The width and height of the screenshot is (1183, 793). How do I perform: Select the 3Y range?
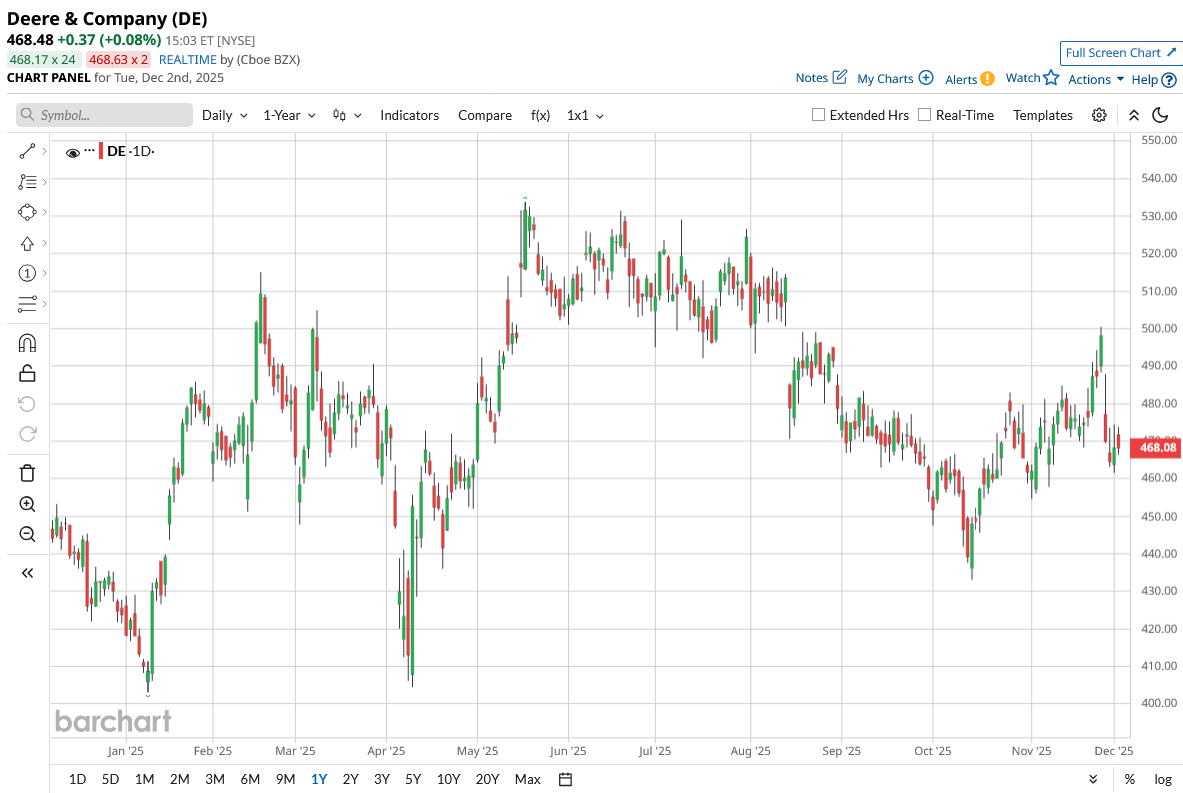click(382, 779)
